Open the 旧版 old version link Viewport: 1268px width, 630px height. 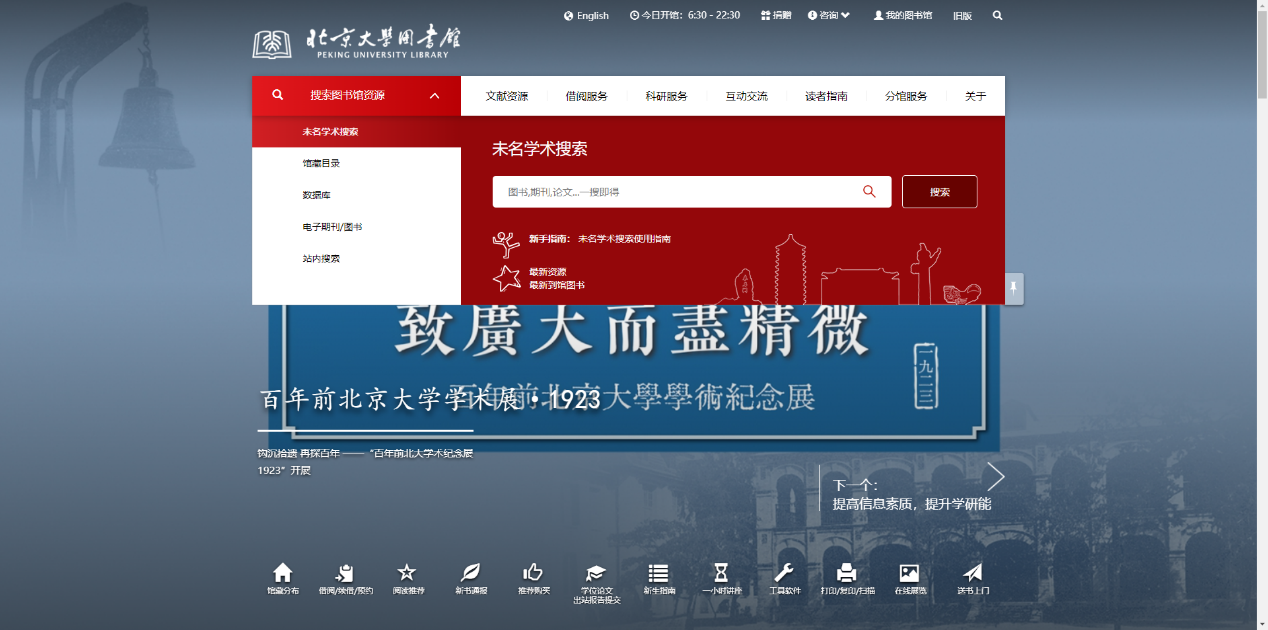click(x=962, y=15)
